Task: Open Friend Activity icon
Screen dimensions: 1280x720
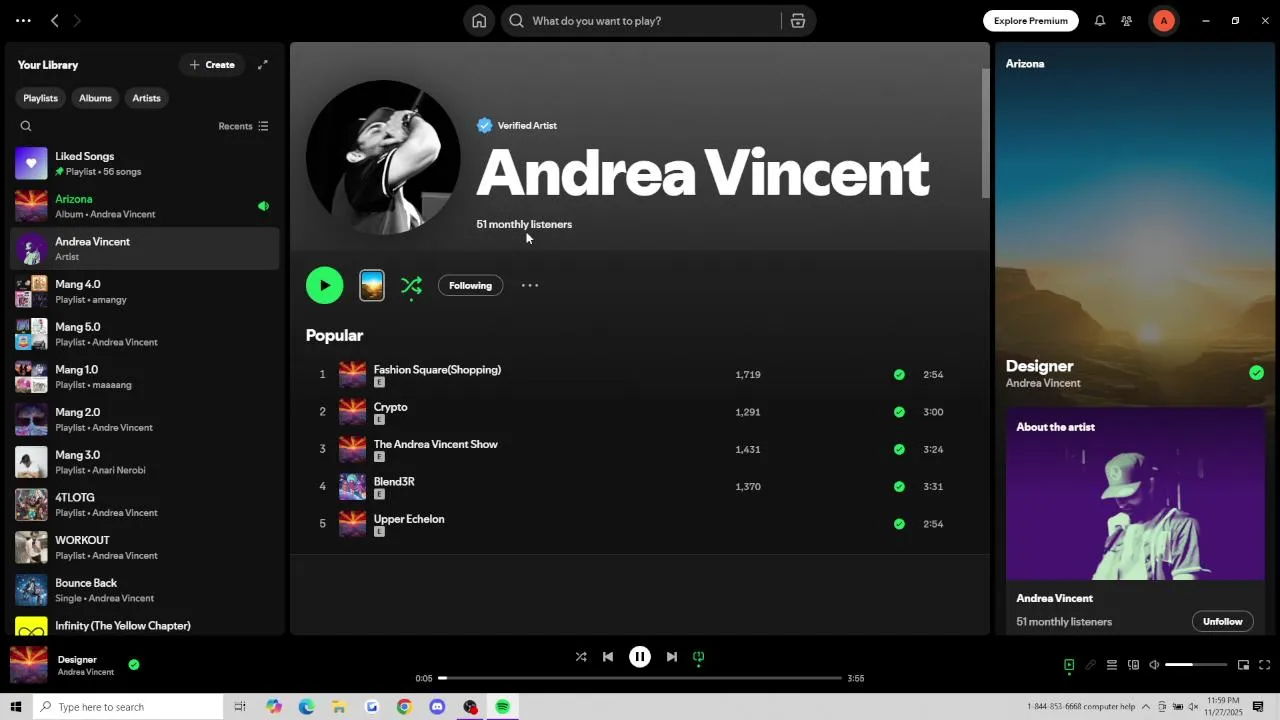Action: pyautogui.click(x=1127, y=21)
